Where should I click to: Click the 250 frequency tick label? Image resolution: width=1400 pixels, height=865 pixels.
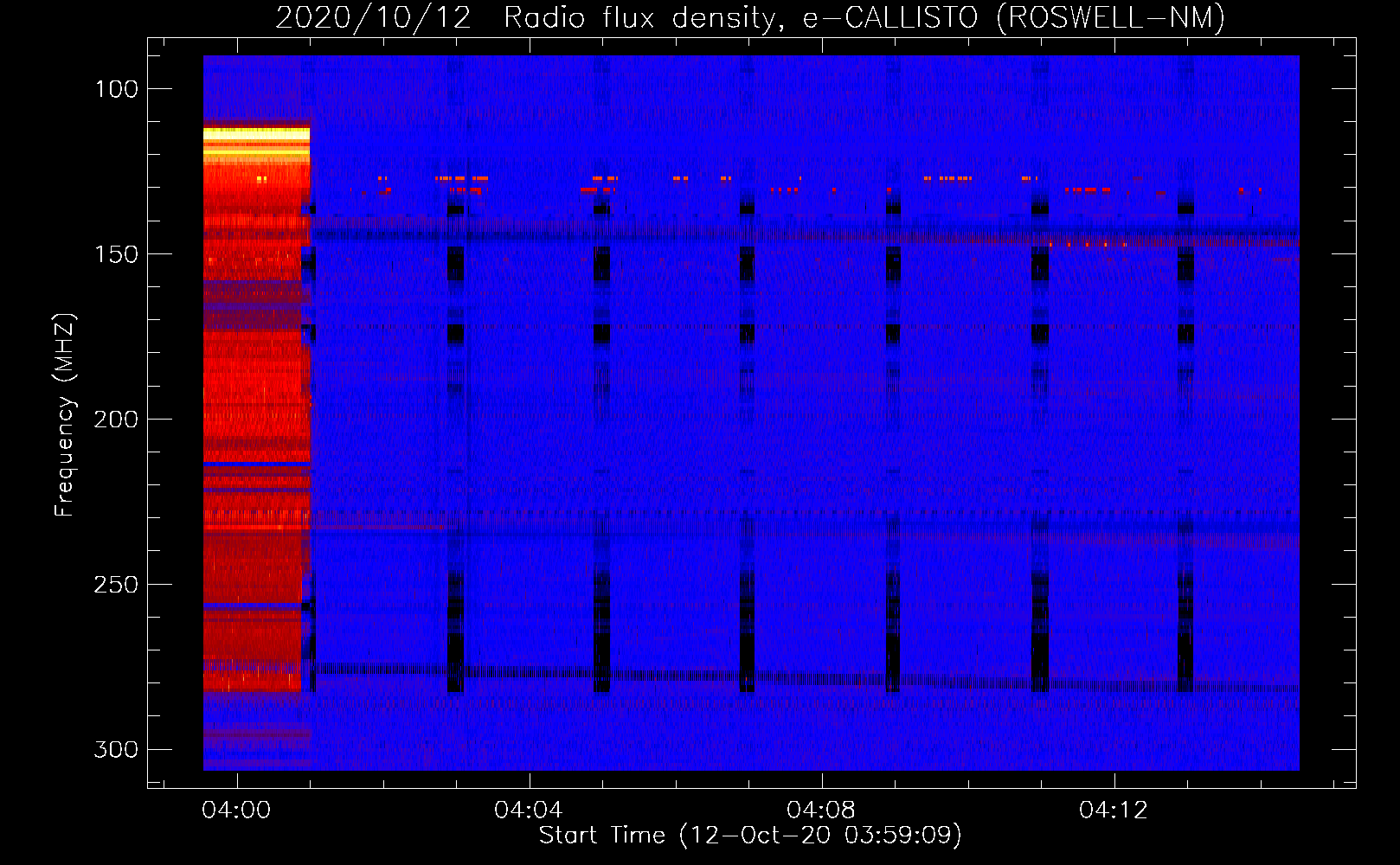pos(116,585)
